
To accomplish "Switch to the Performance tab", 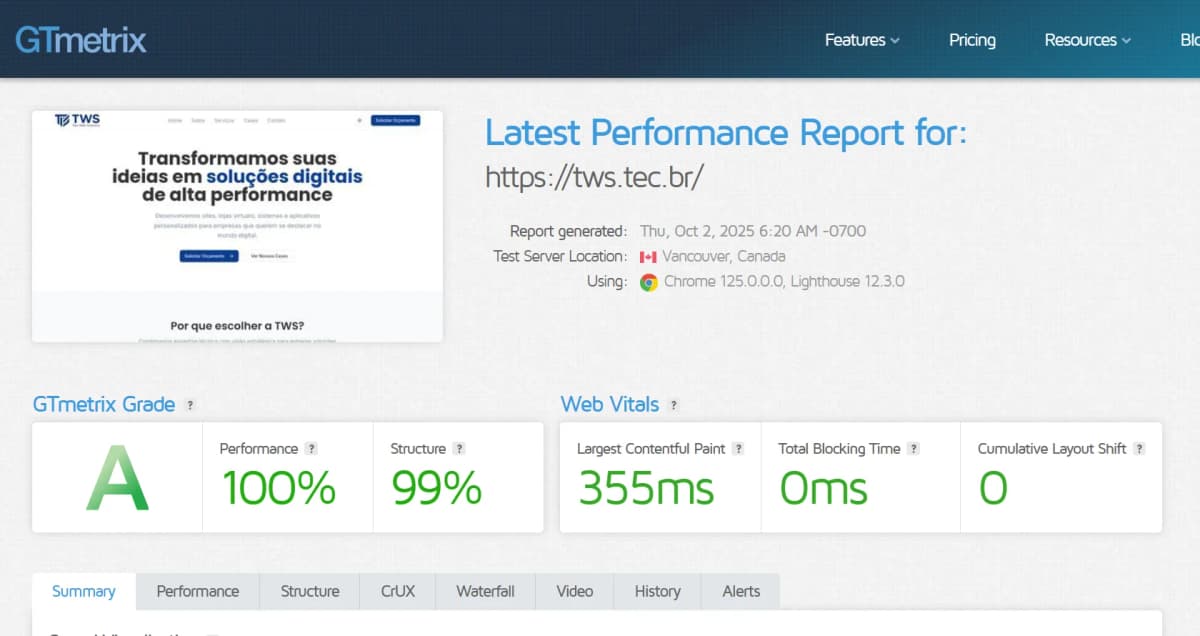I will pos(198,591).
